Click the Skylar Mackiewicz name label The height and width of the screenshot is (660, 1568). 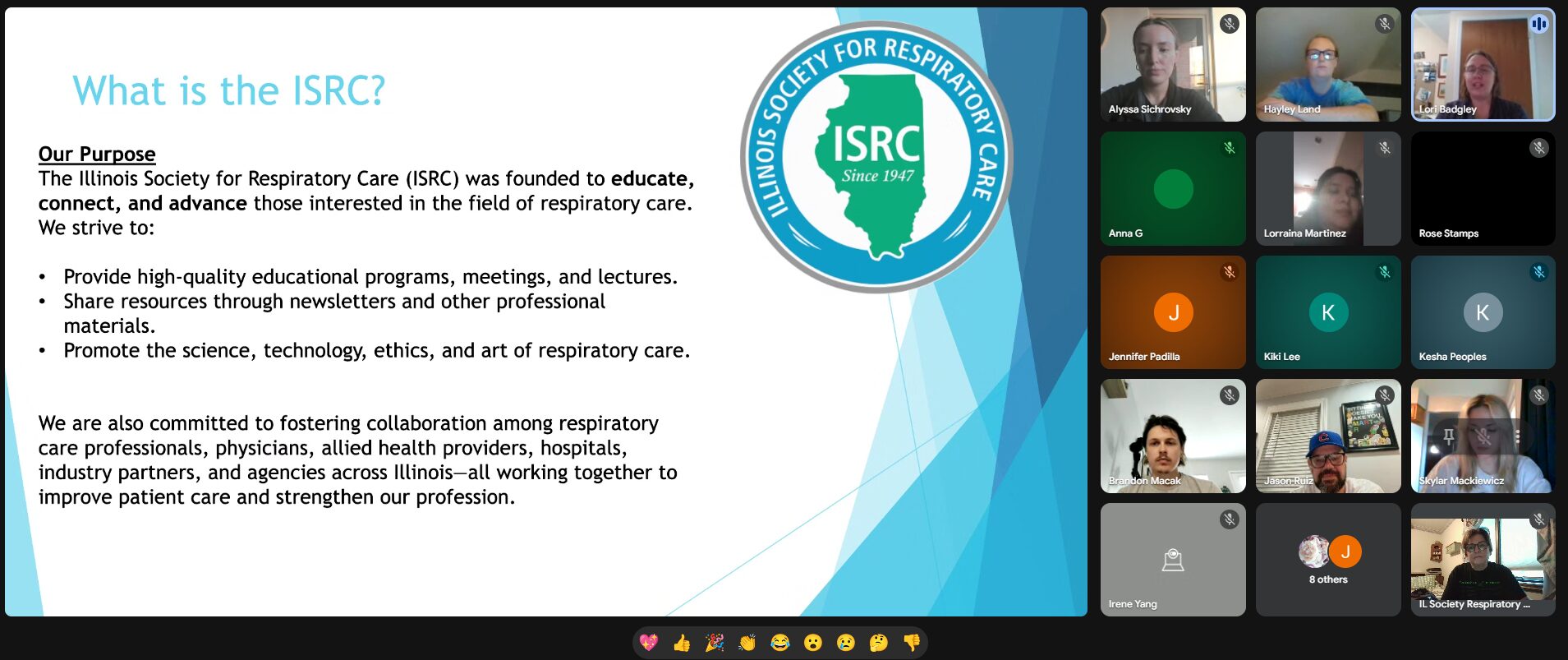[1461, 481]
